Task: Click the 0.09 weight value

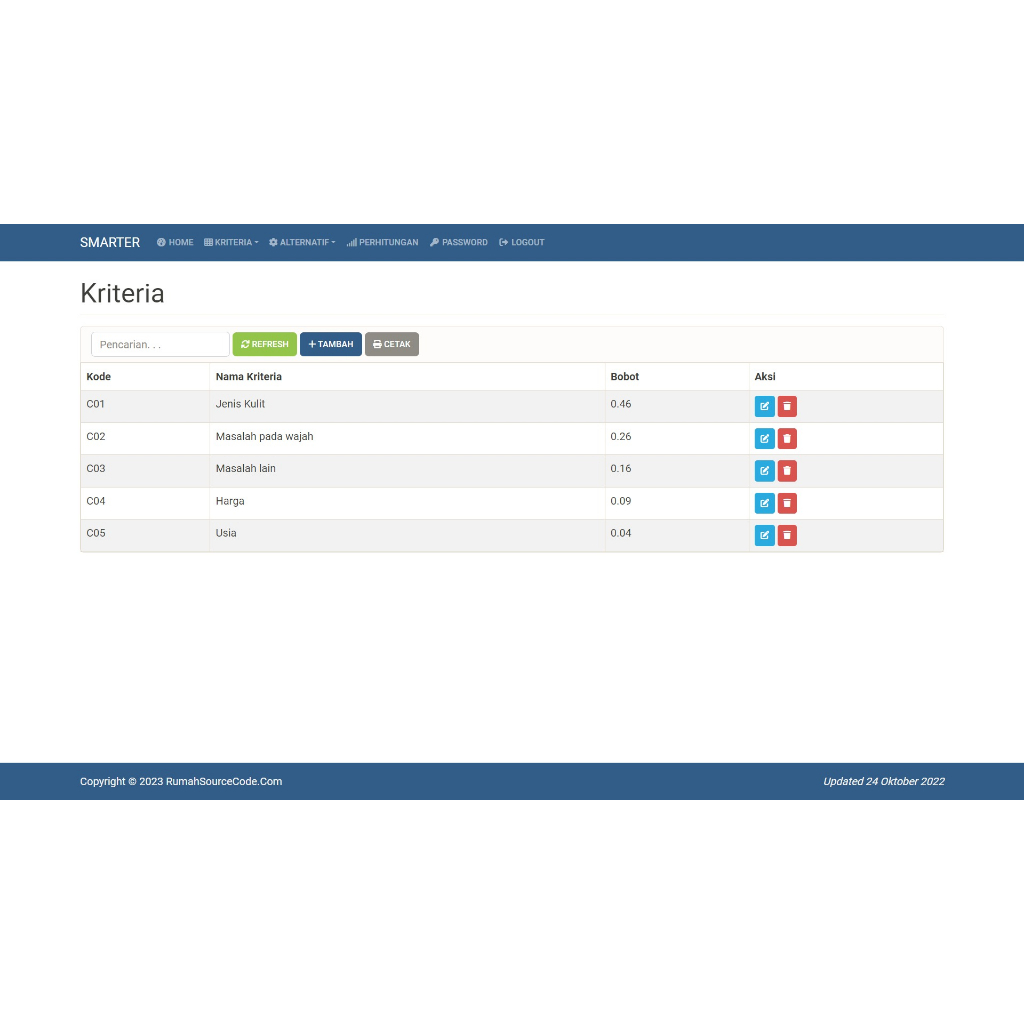Action: 620,501
